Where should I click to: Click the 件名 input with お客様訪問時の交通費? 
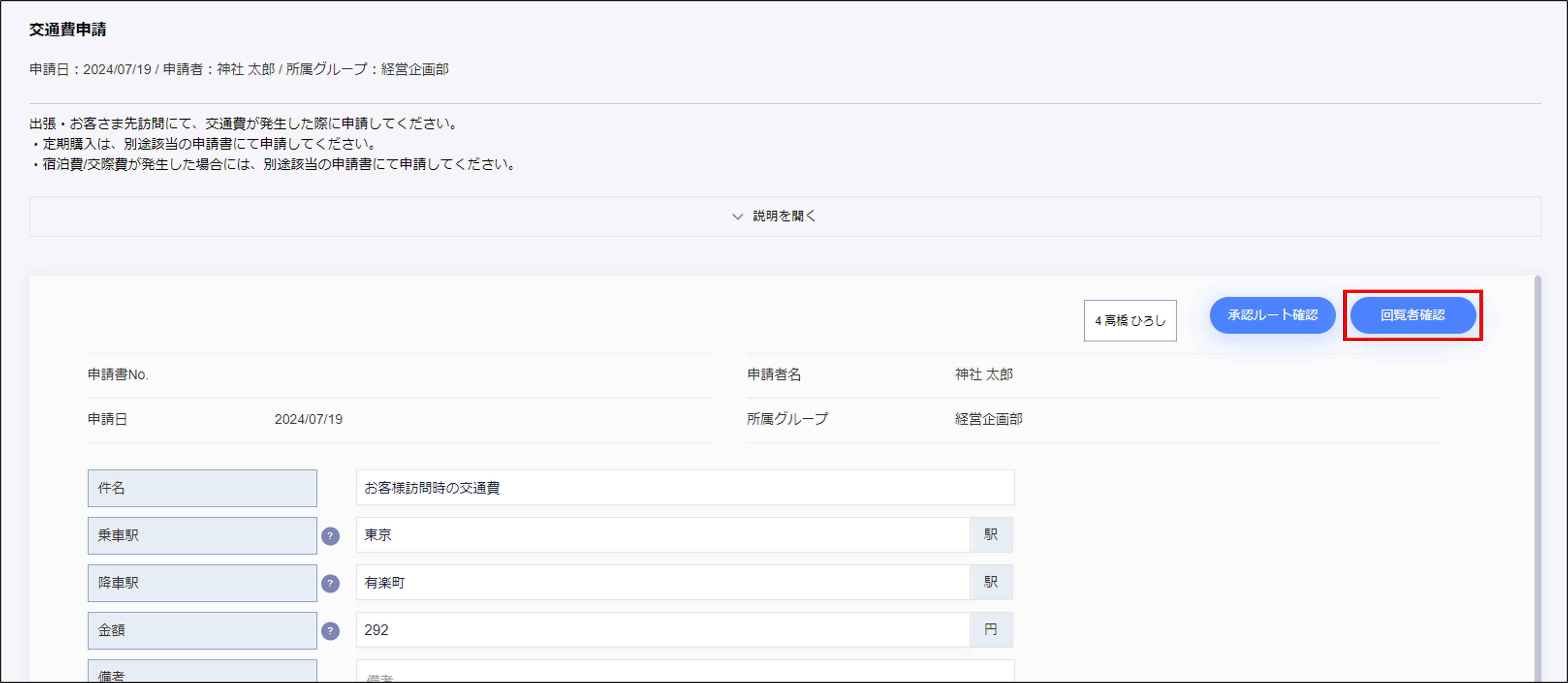pyautogui.click(x=685, y=488)
